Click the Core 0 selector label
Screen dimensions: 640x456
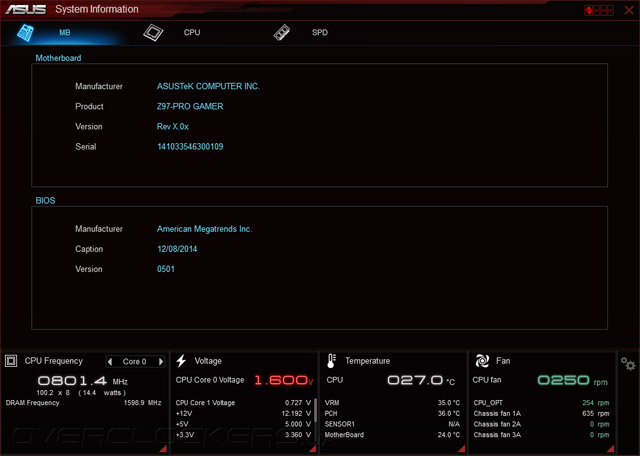pos(134,362)
